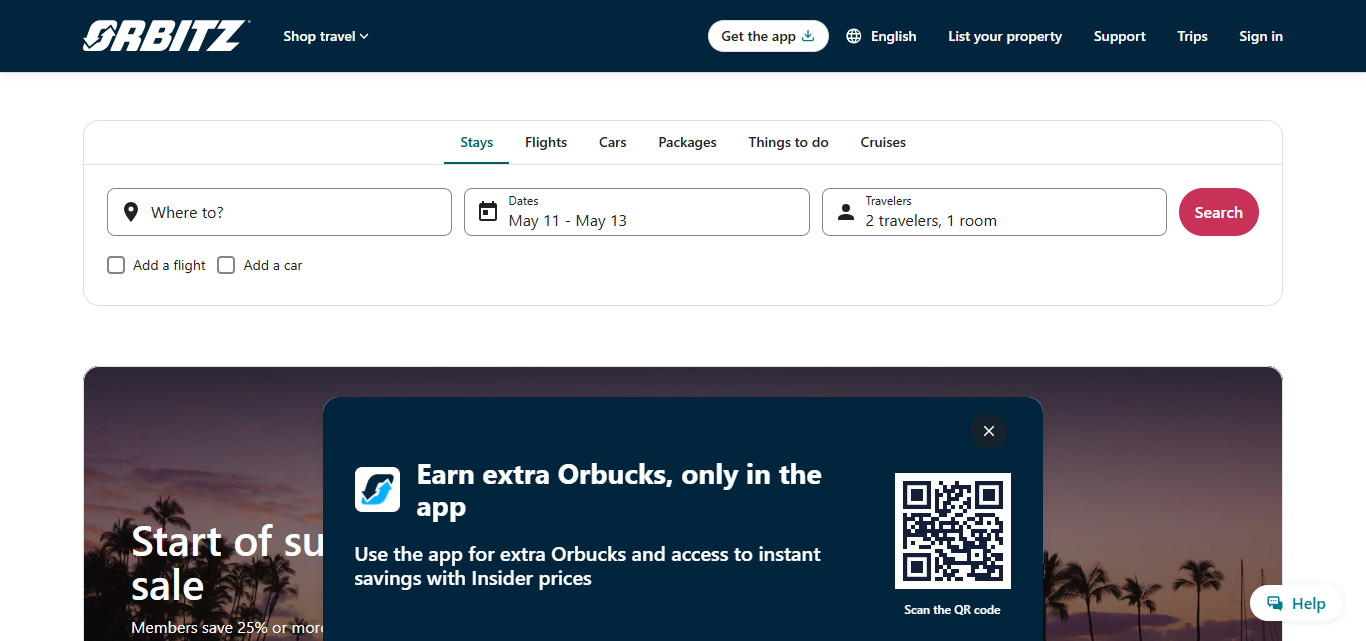Click the Where to? destination field
Viewport: 1366px width, 641px height.
(279, 212)
